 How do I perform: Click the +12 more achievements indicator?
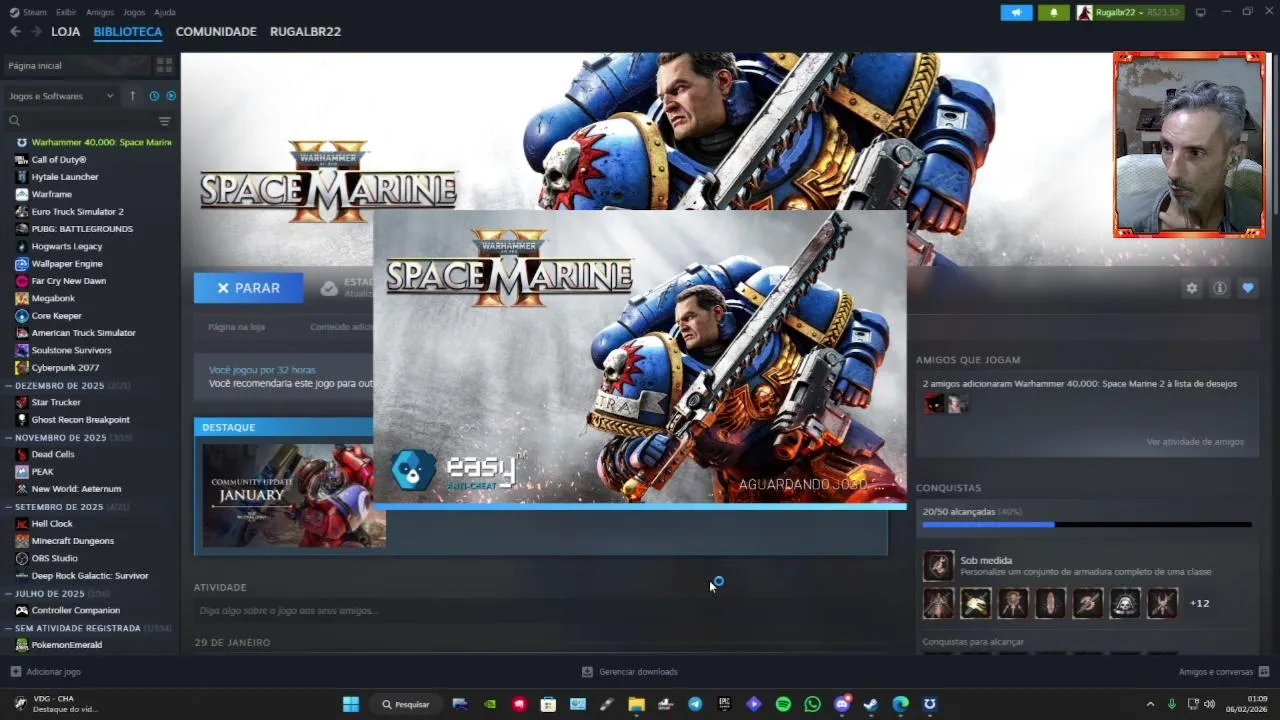pyautogui.click(x=1200, y=603)
